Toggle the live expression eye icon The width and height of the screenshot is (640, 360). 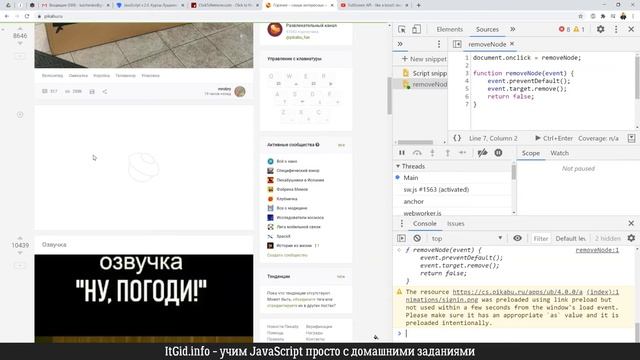pos(517,238)
